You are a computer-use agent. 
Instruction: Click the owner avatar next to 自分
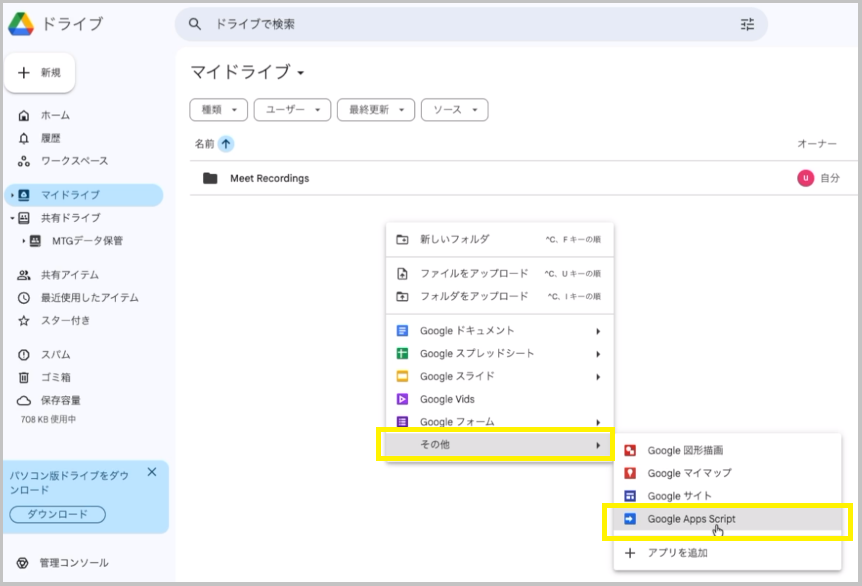click(x=805, y=178)
